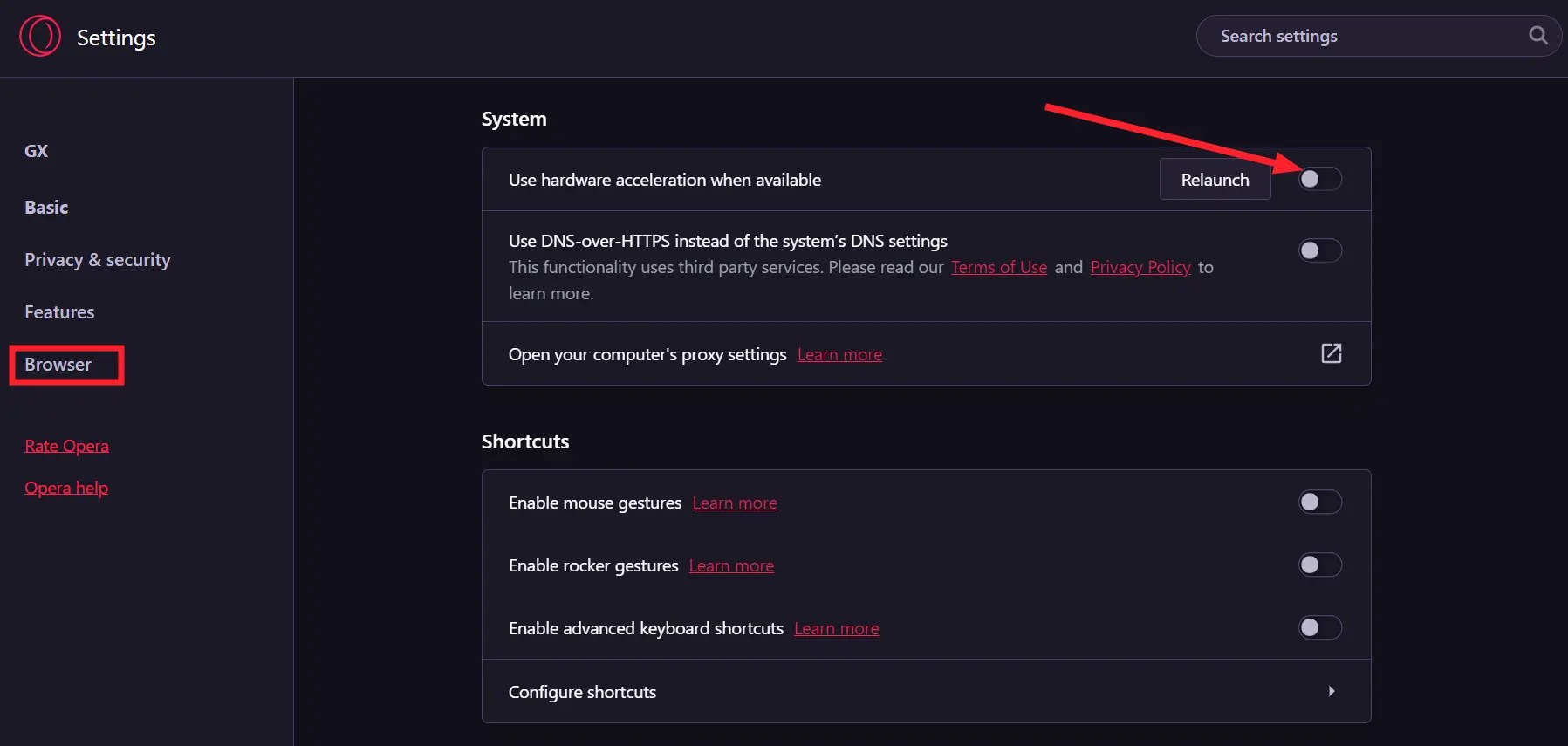This screenshot has height=746, width=1568.
Task: Go to Privacy & security settings
Action: (98, 260)
